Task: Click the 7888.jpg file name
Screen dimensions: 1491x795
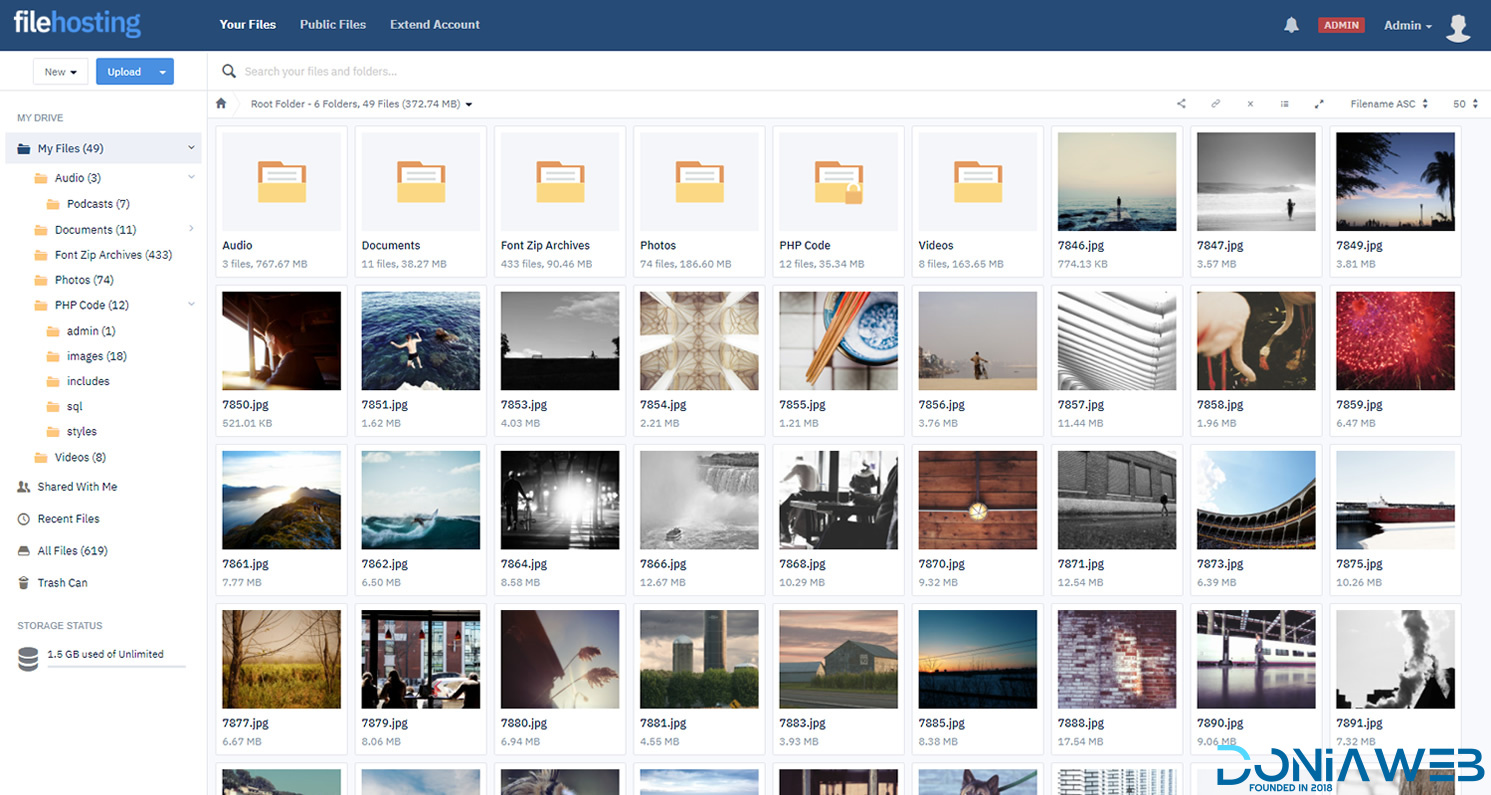Action: pyautogui.click(x=1081, y=723)
